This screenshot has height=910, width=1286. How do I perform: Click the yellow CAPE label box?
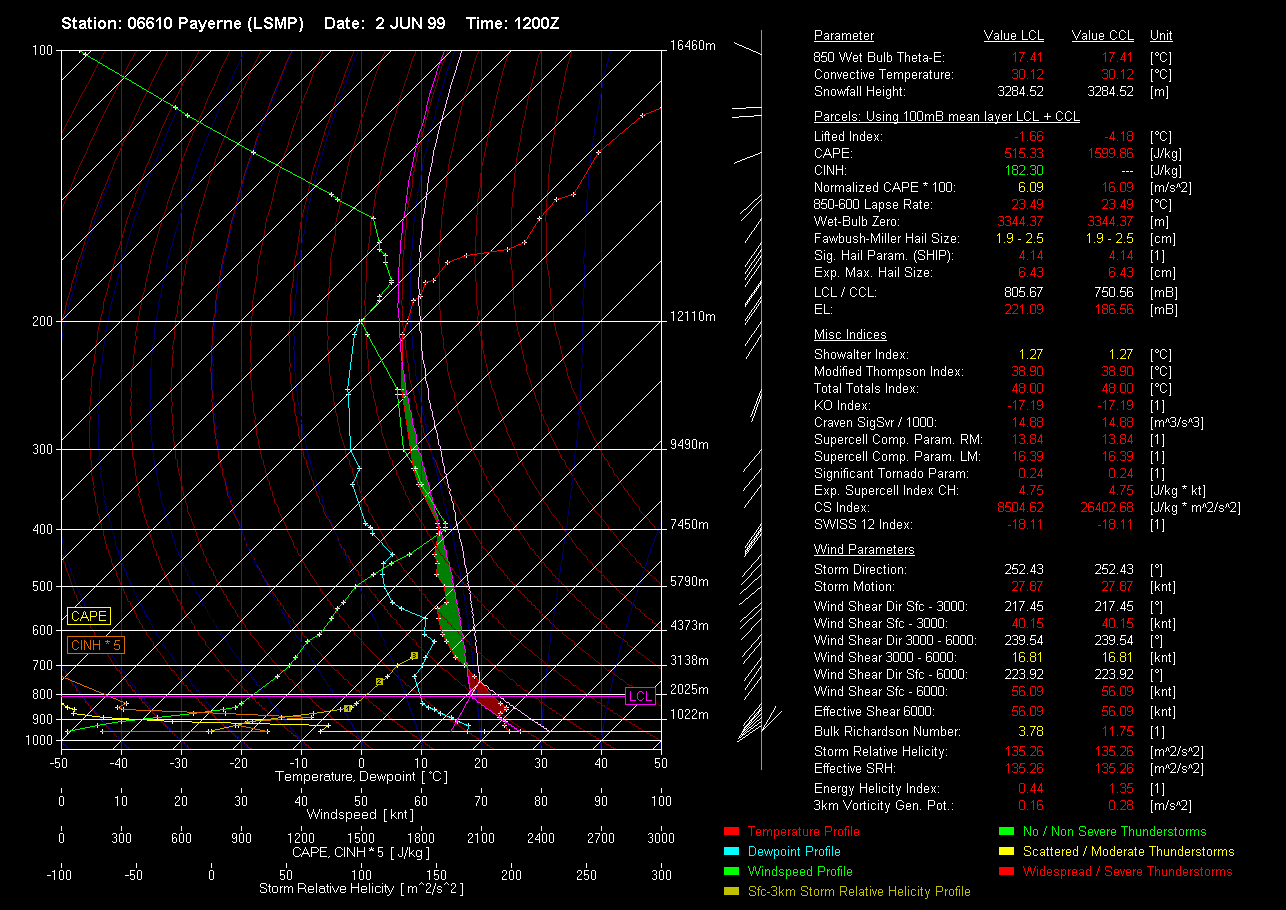pyautogui.click(x=89, y=616)
